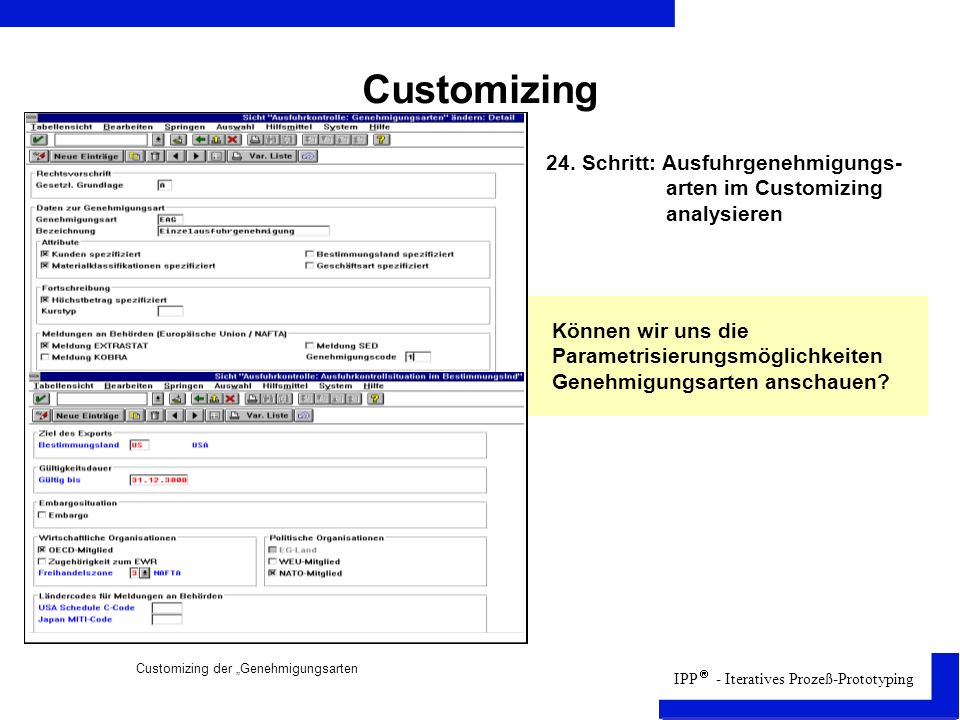
Task: Click the copy icon beside Neue Einträge, lower window
Action: pos(135,416)
